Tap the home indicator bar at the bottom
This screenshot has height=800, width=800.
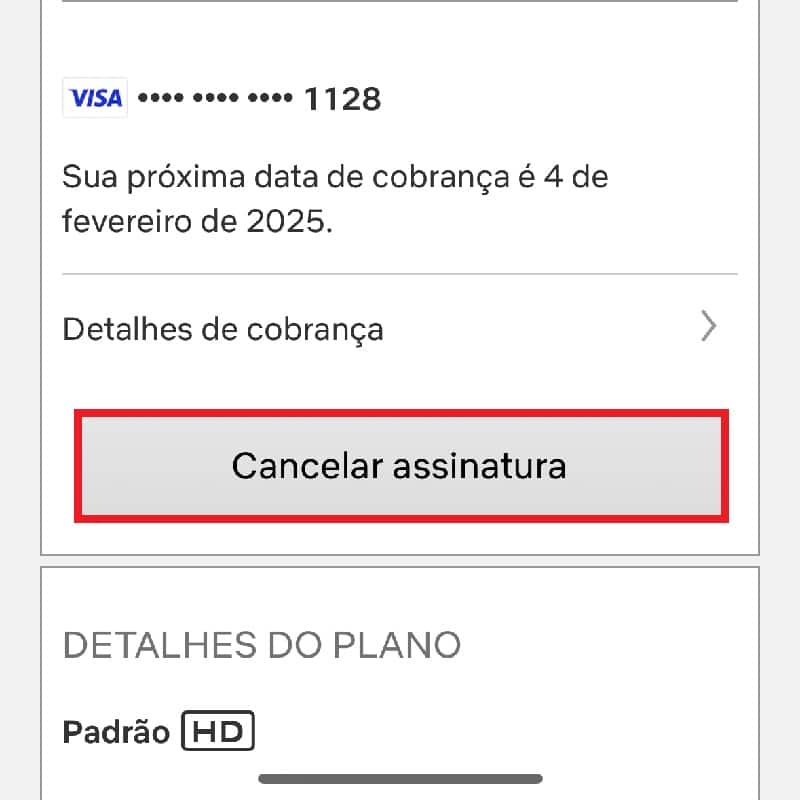coord(401,779)
